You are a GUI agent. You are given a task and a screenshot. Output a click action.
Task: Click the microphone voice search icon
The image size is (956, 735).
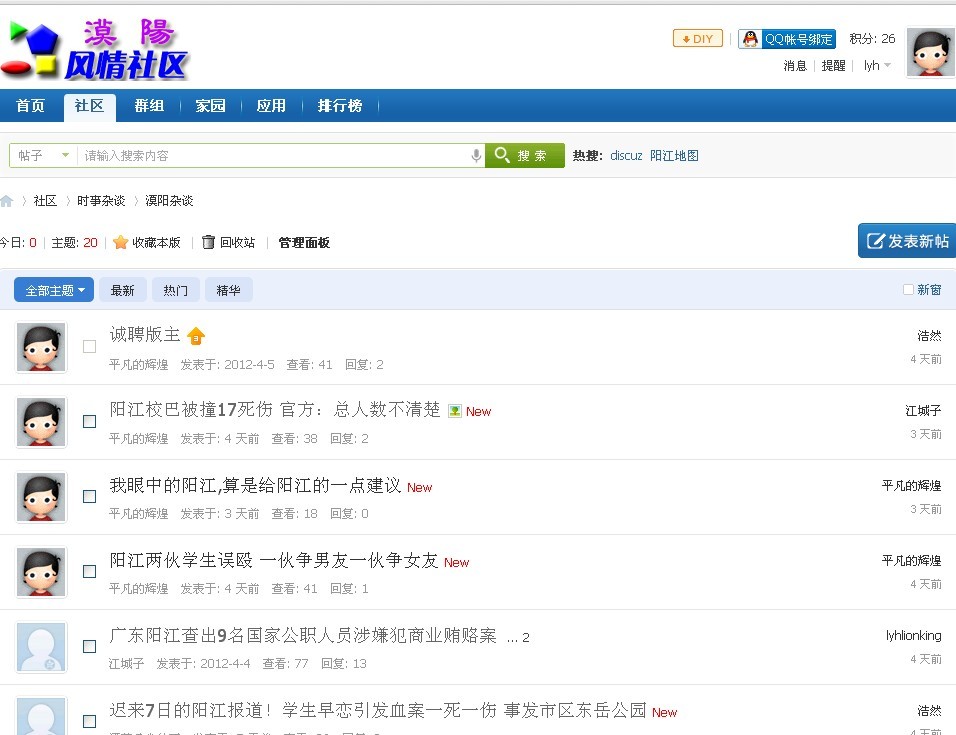[x=476, y=156]
